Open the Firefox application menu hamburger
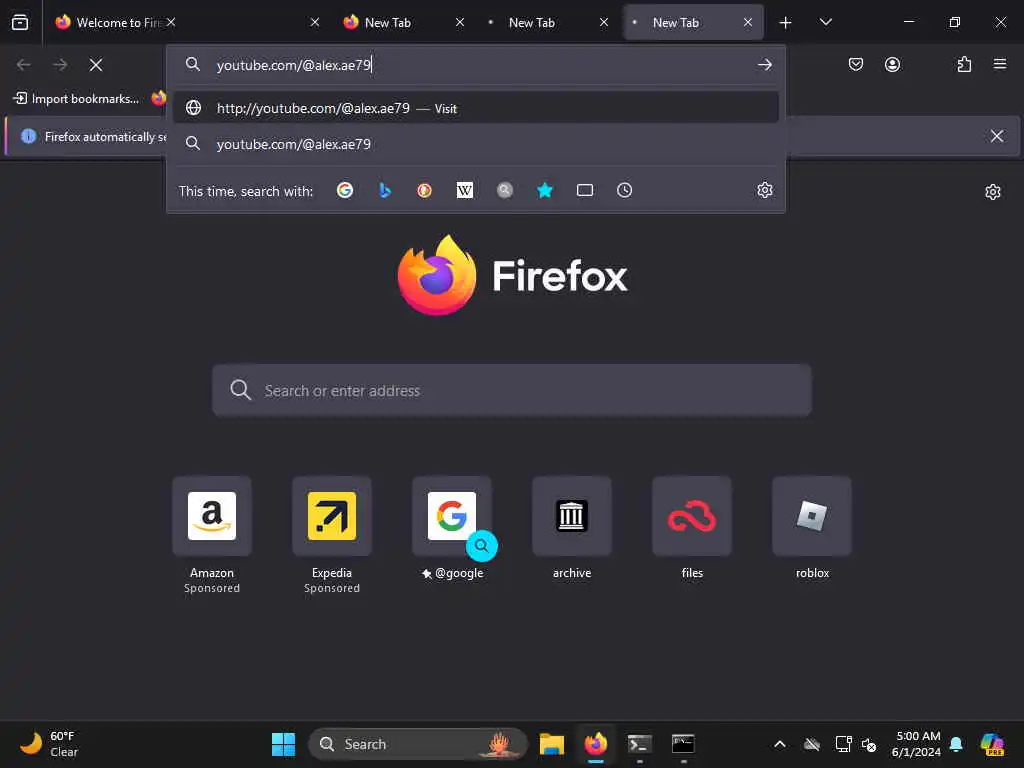 click(x=1000, y=64)
